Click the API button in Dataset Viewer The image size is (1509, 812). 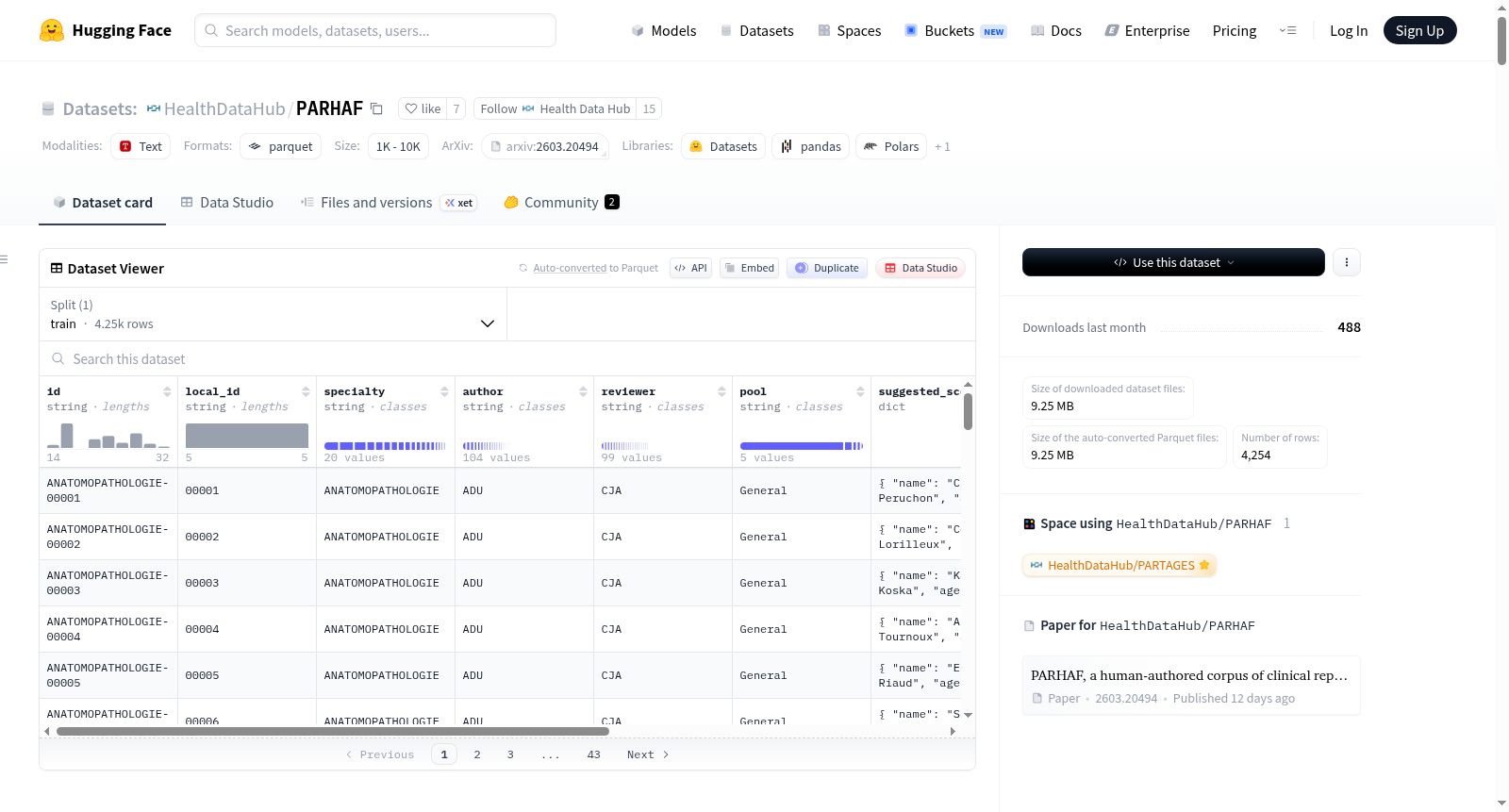pyautogui.click(x=690, y=268)
